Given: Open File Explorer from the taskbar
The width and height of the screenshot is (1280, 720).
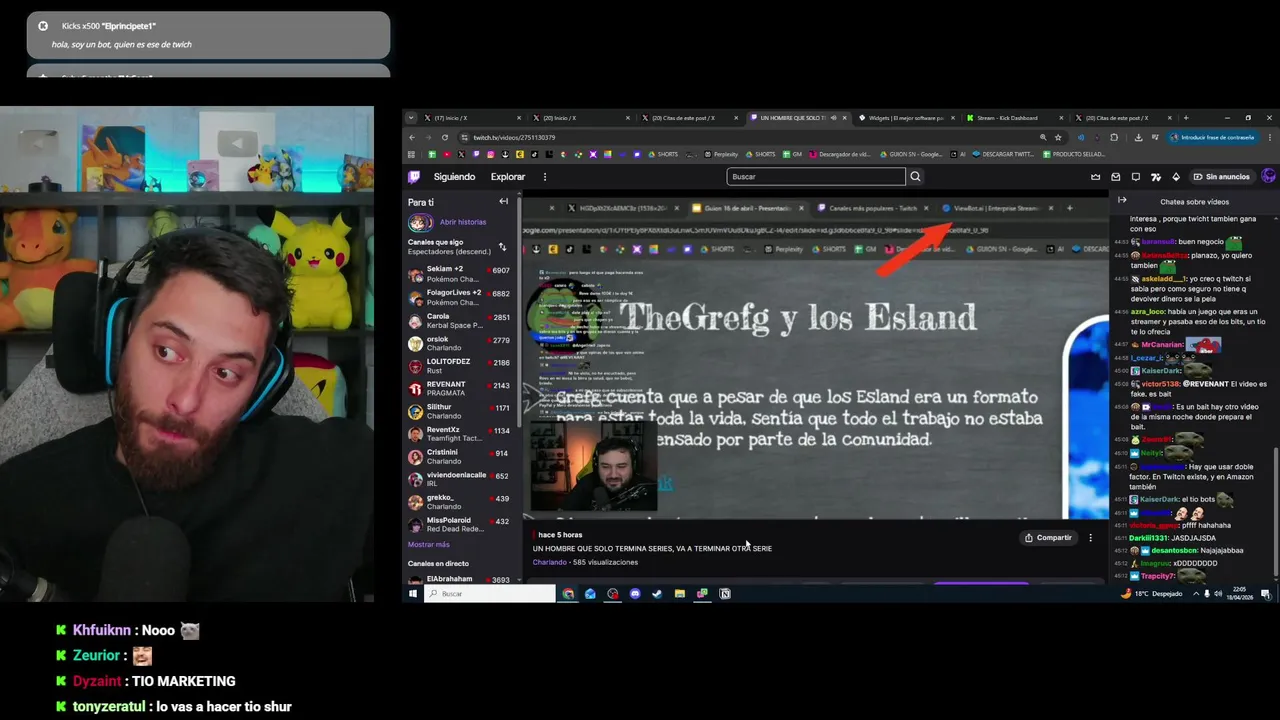Looking at the screenshot, I should [680, 594].
